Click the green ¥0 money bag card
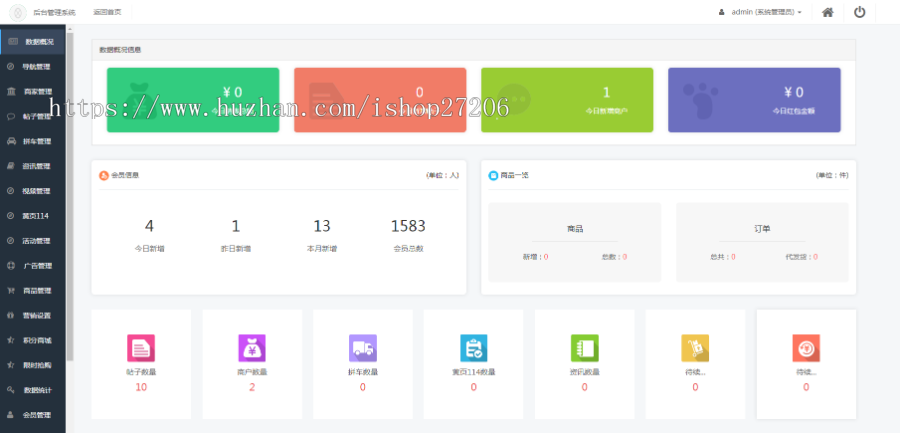 pyautogui.click(x=193, y=100)
